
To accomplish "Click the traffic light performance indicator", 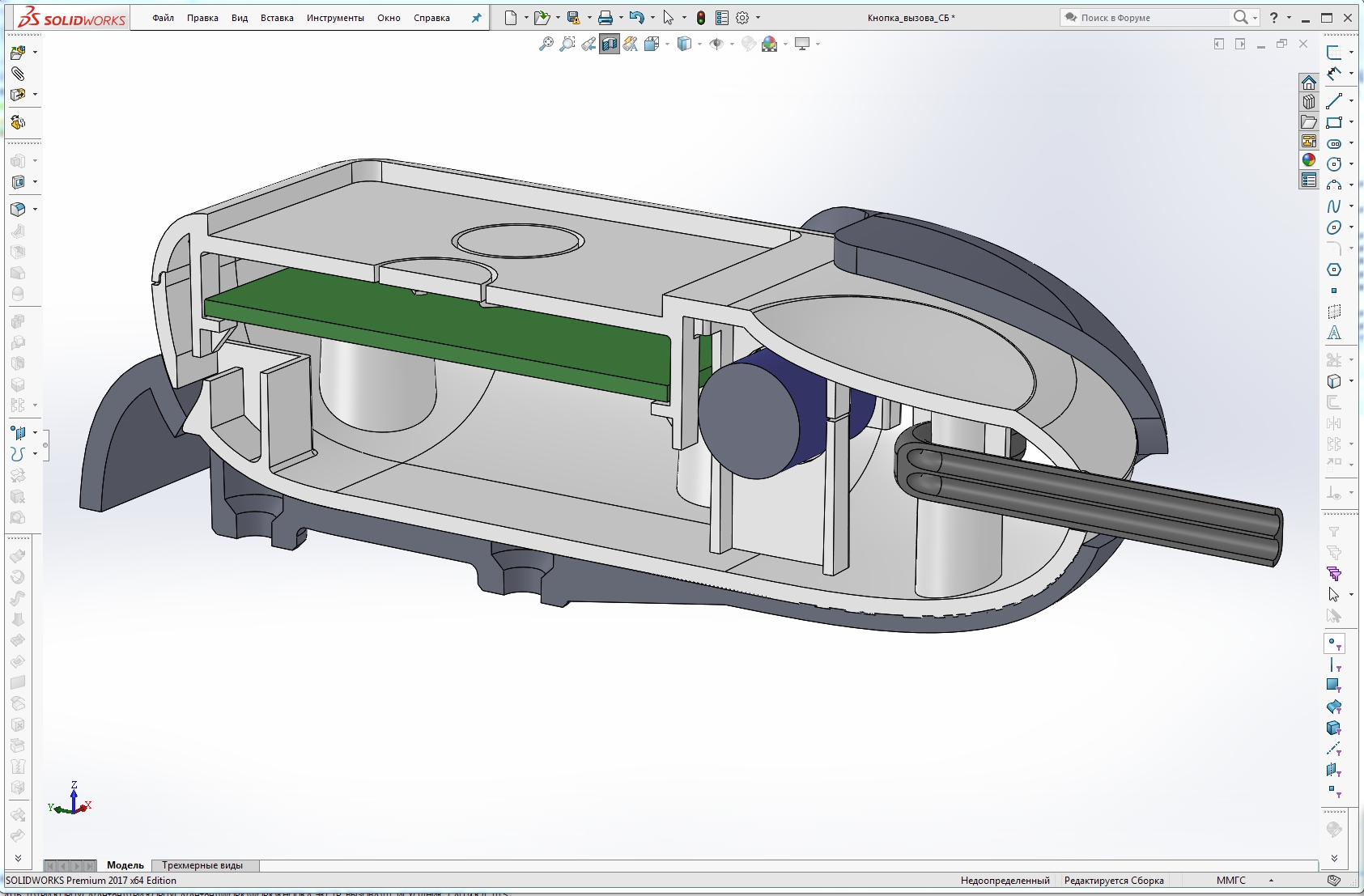I will [x=701, y=17].
